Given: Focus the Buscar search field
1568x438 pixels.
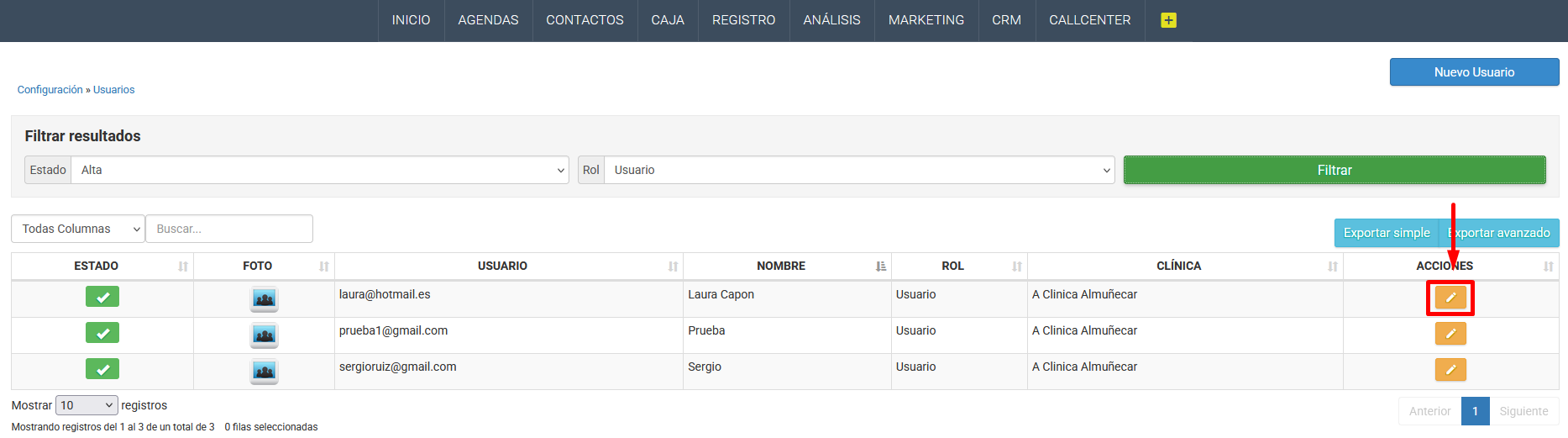Looking at the screenshot, I should coord(229,229).
